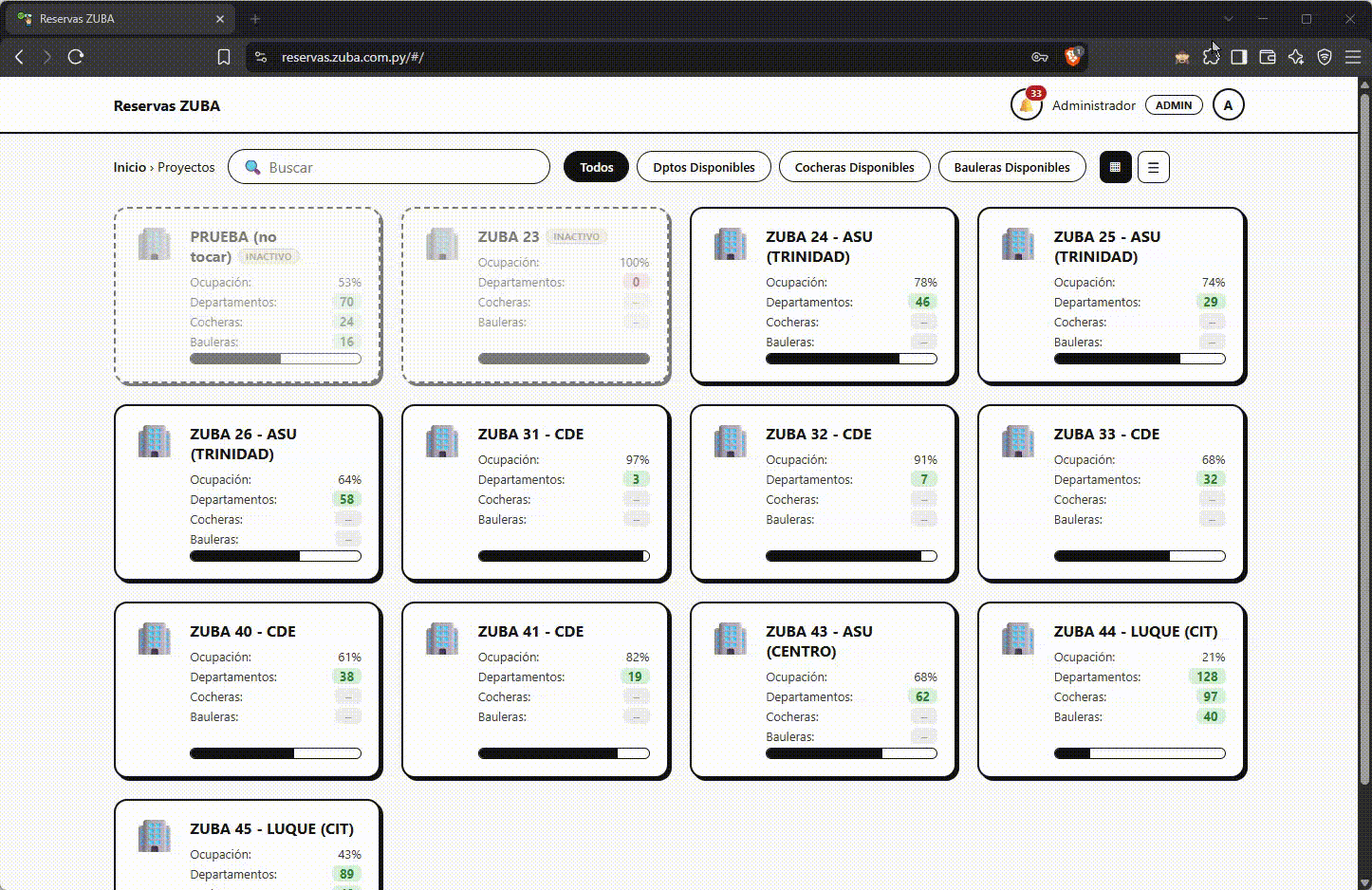This screenshot has height=890, width=1372.
Task: Go to Inicio breadcrumb link
Action: point(130,167)
